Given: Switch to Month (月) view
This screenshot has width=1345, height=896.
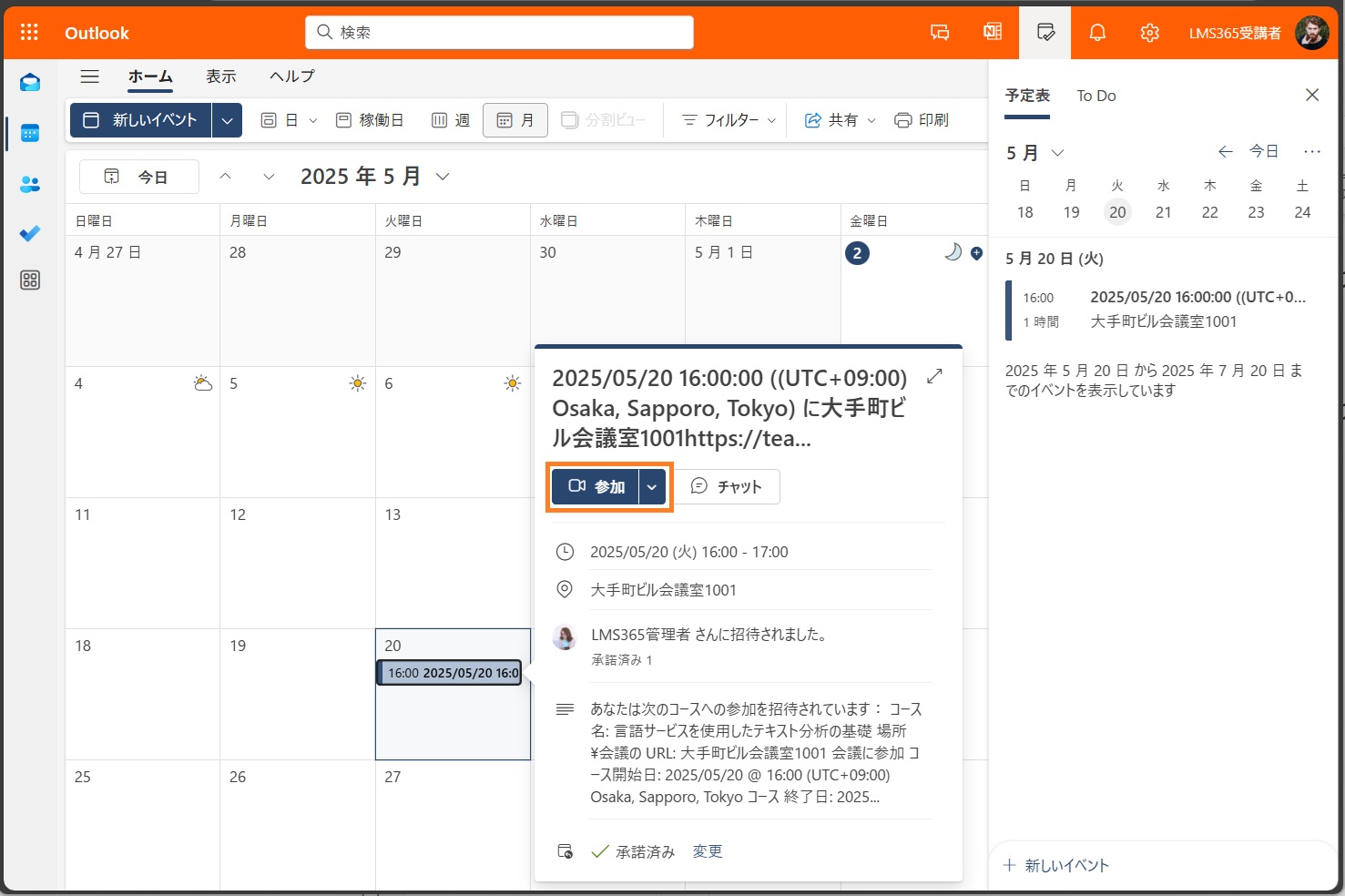Looking at the screenshot, I should (515, 120).
